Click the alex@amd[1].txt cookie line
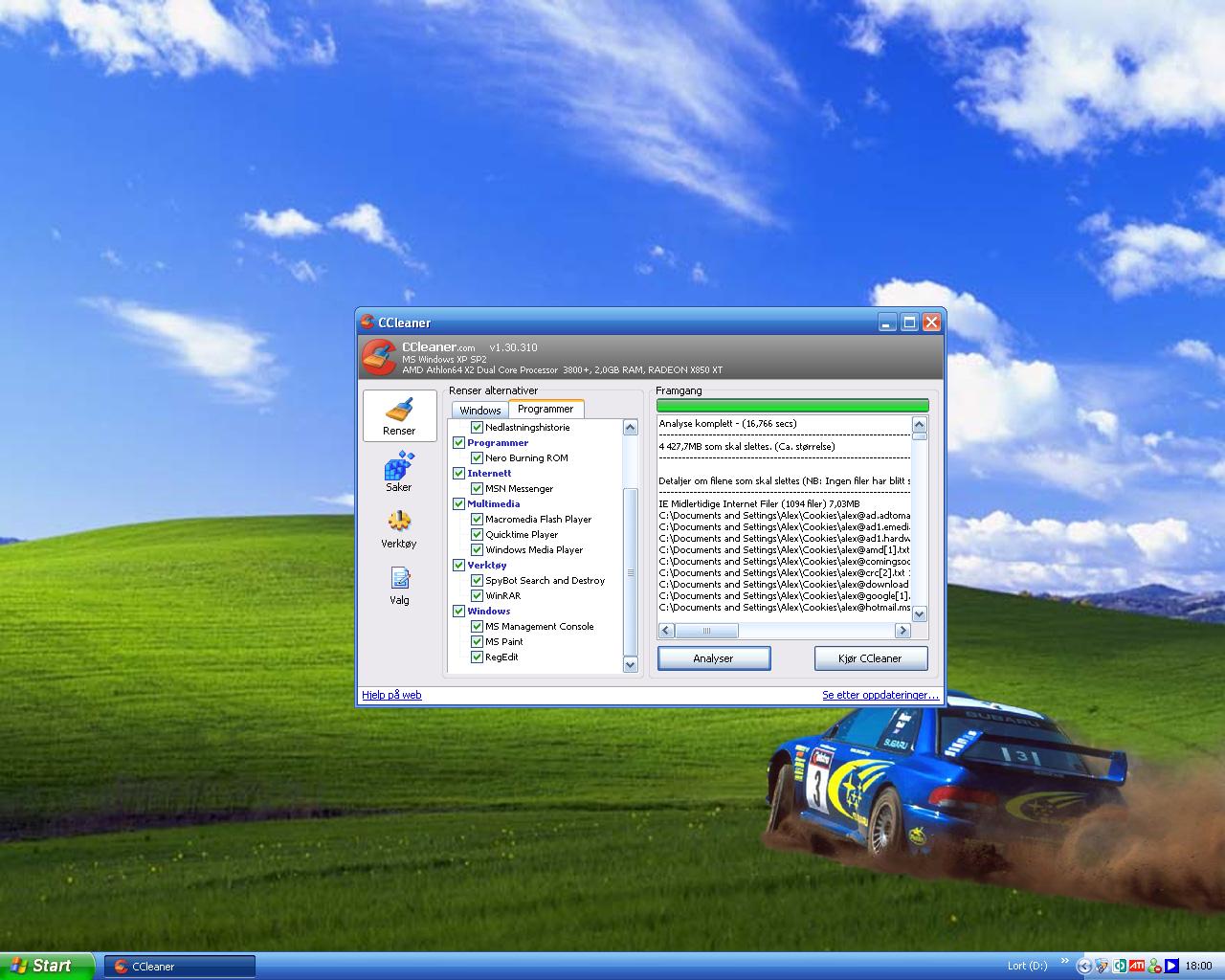1225x980 pixels. click(x=784, y=549)
